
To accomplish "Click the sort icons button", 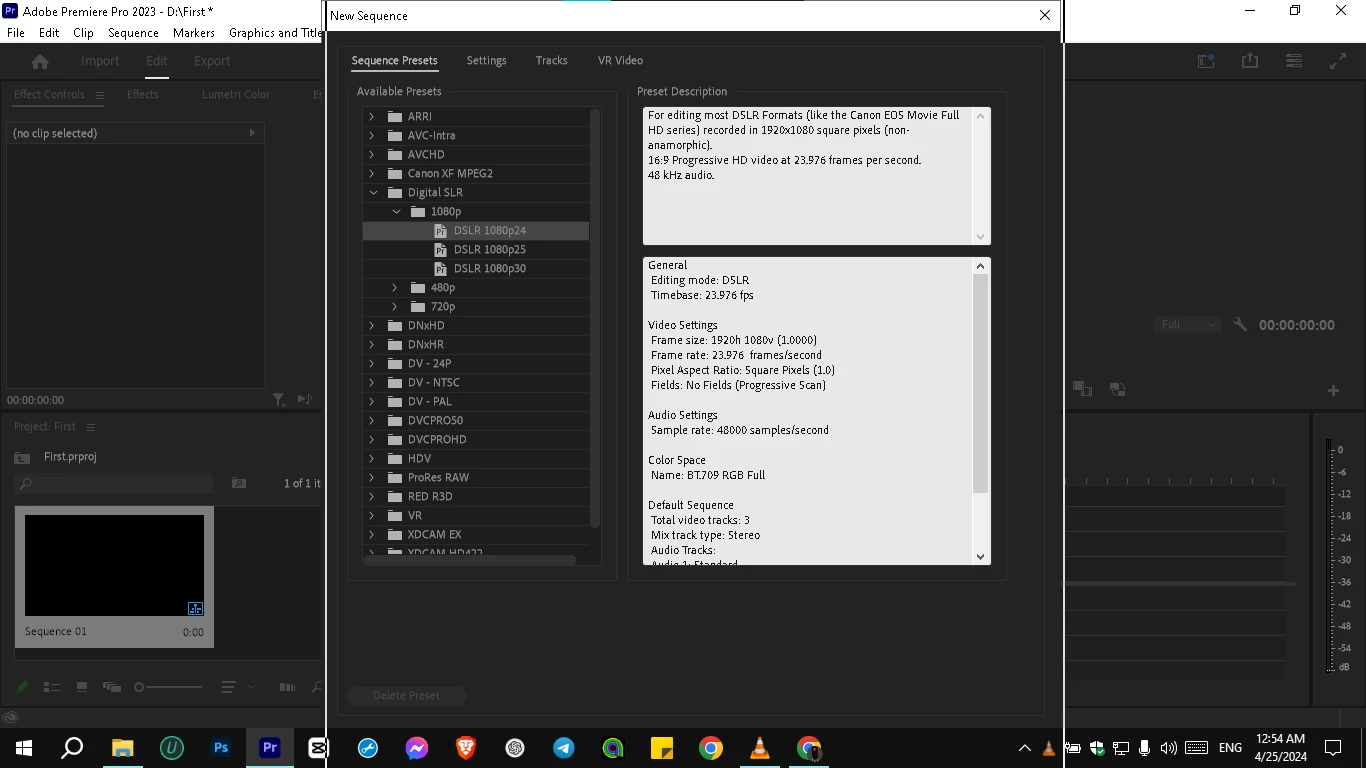I will pyautogui.click(x=229, y=687).
